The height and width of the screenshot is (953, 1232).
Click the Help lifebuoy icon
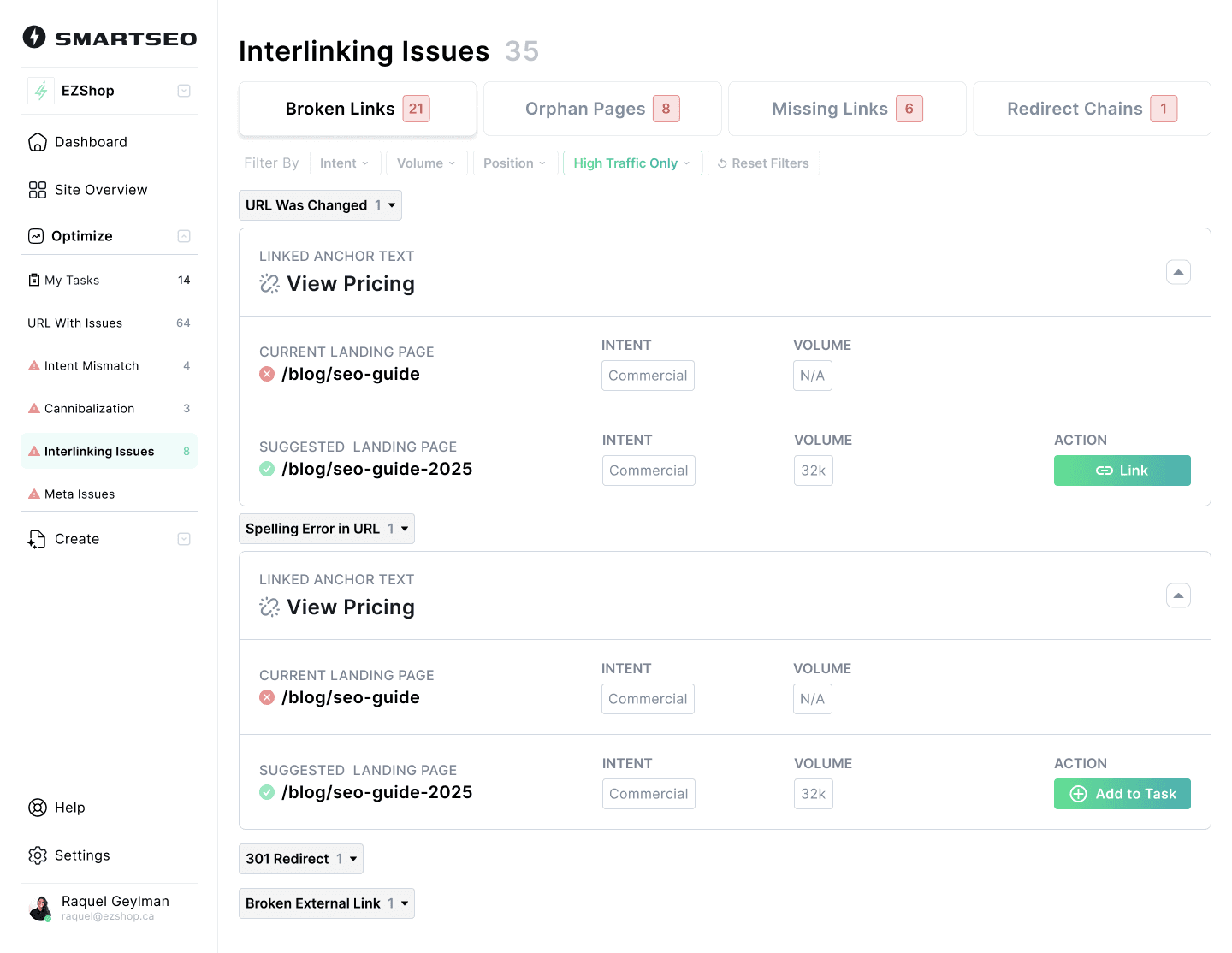(37, 808)
